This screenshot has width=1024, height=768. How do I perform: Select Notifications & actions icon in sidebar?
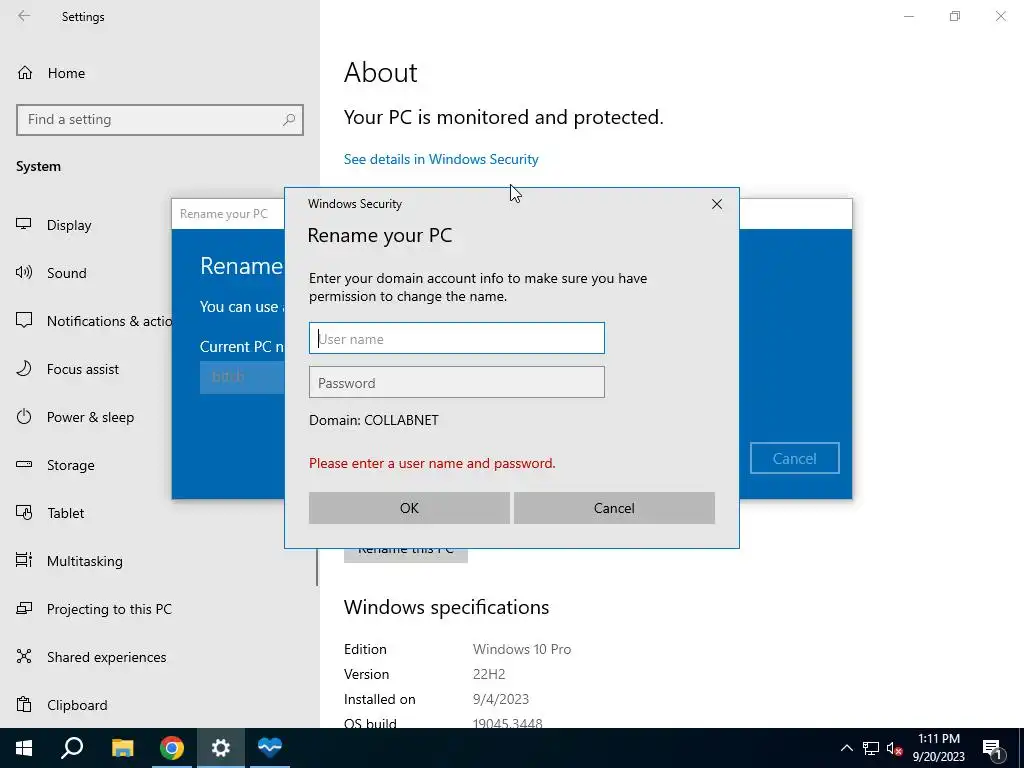tap(24, 321)
